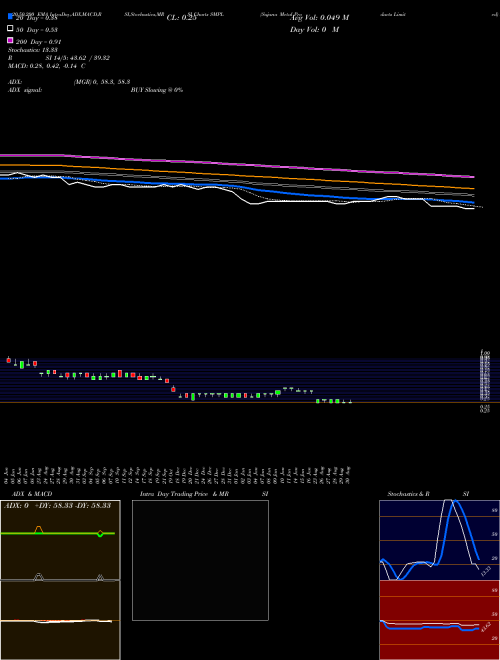The height and width of the screenshot is (660, 500).
Task: Click the 'Stochastics: 13.33' reading
Action: 33,50
